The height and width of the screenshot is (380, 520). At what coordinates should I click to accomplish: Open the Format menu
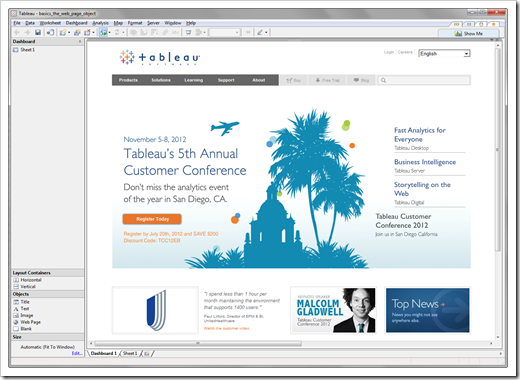[135, 23]
